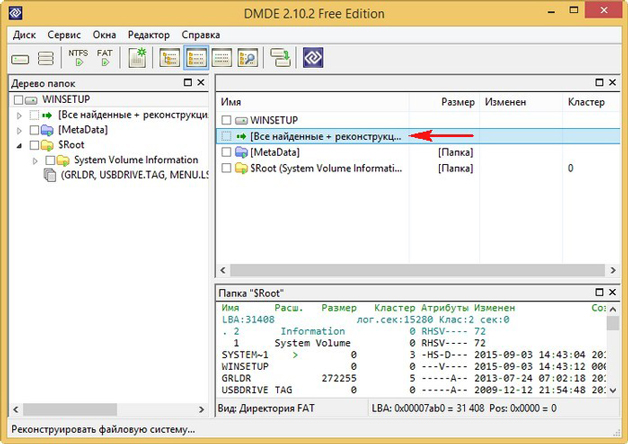Click the Имя column header
Screen dimensions: 628x444
pos(232,102)
